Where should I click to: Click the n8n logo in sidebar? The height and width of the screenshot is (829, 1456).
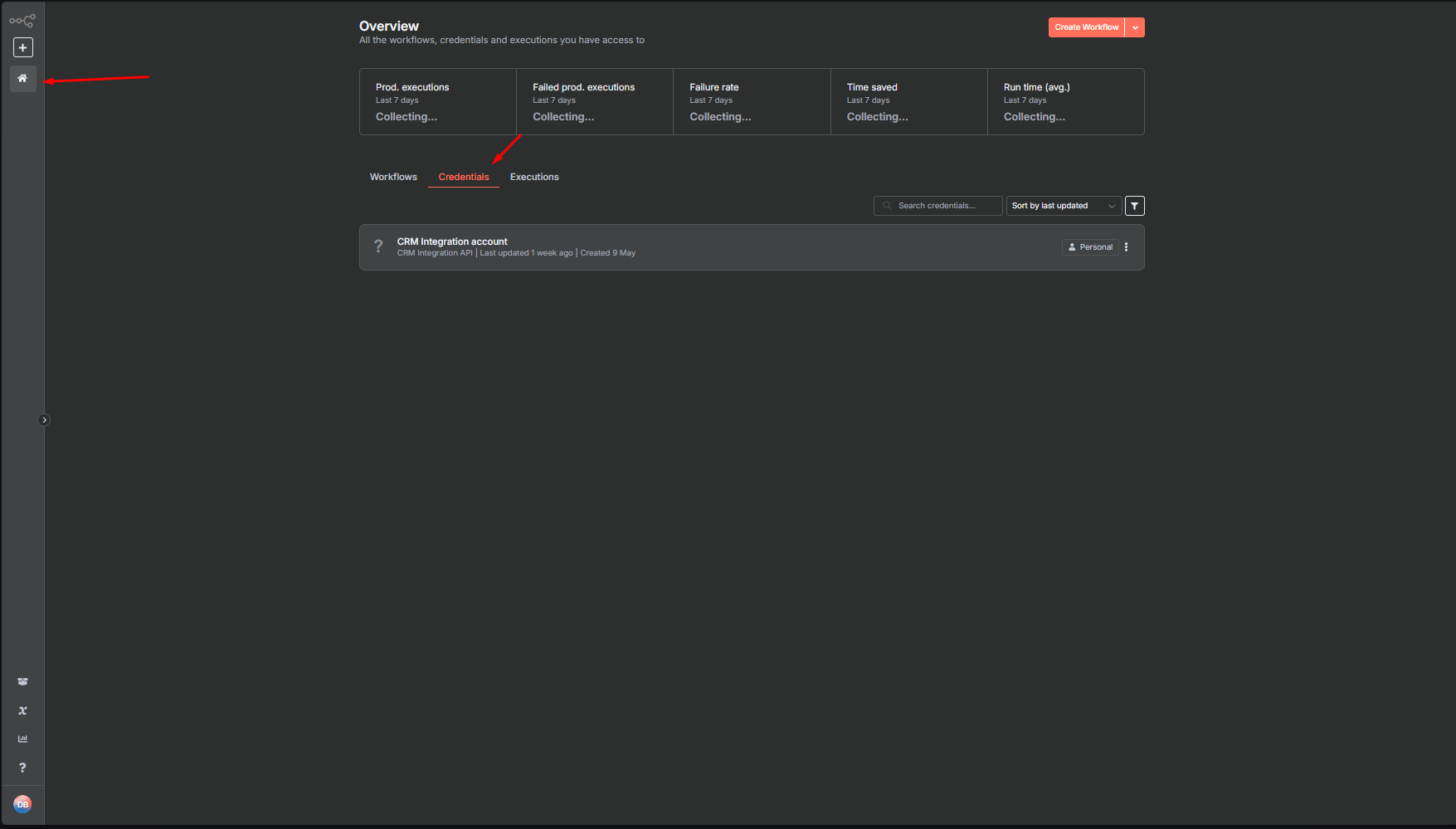[x=22, y=21]
